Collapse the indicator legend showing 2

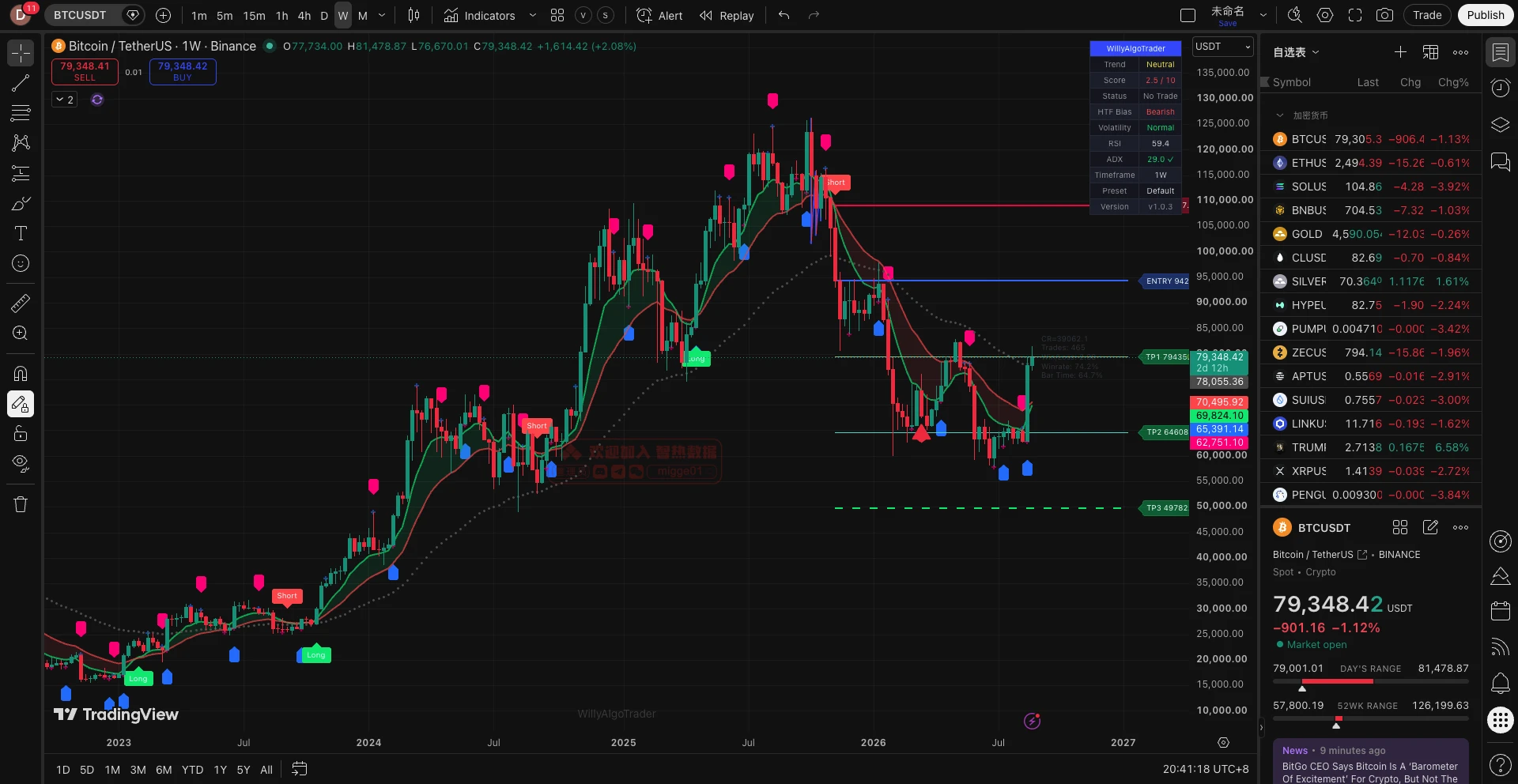[65, 100]
